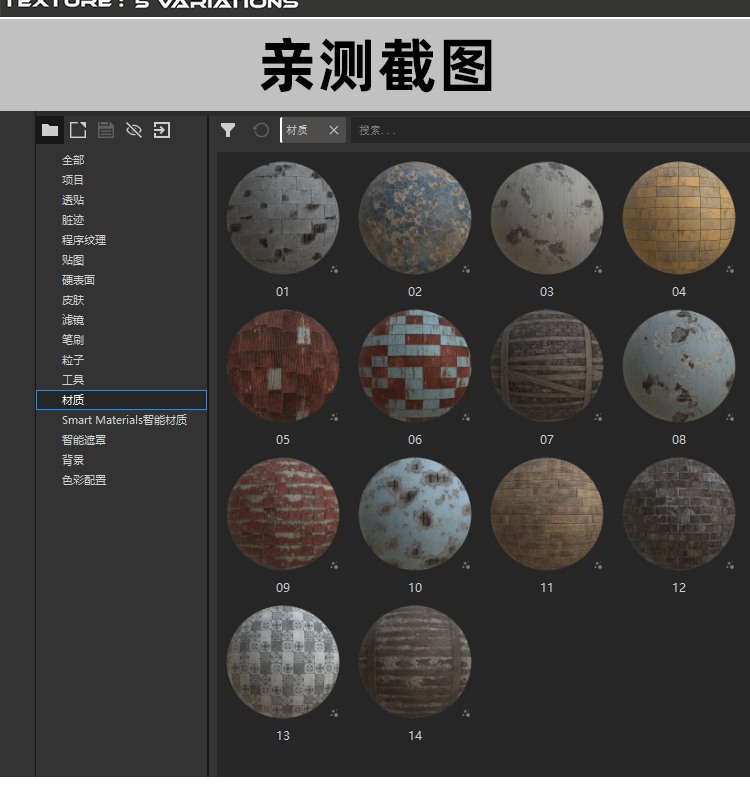Select the 工具 category

point(73,380)
